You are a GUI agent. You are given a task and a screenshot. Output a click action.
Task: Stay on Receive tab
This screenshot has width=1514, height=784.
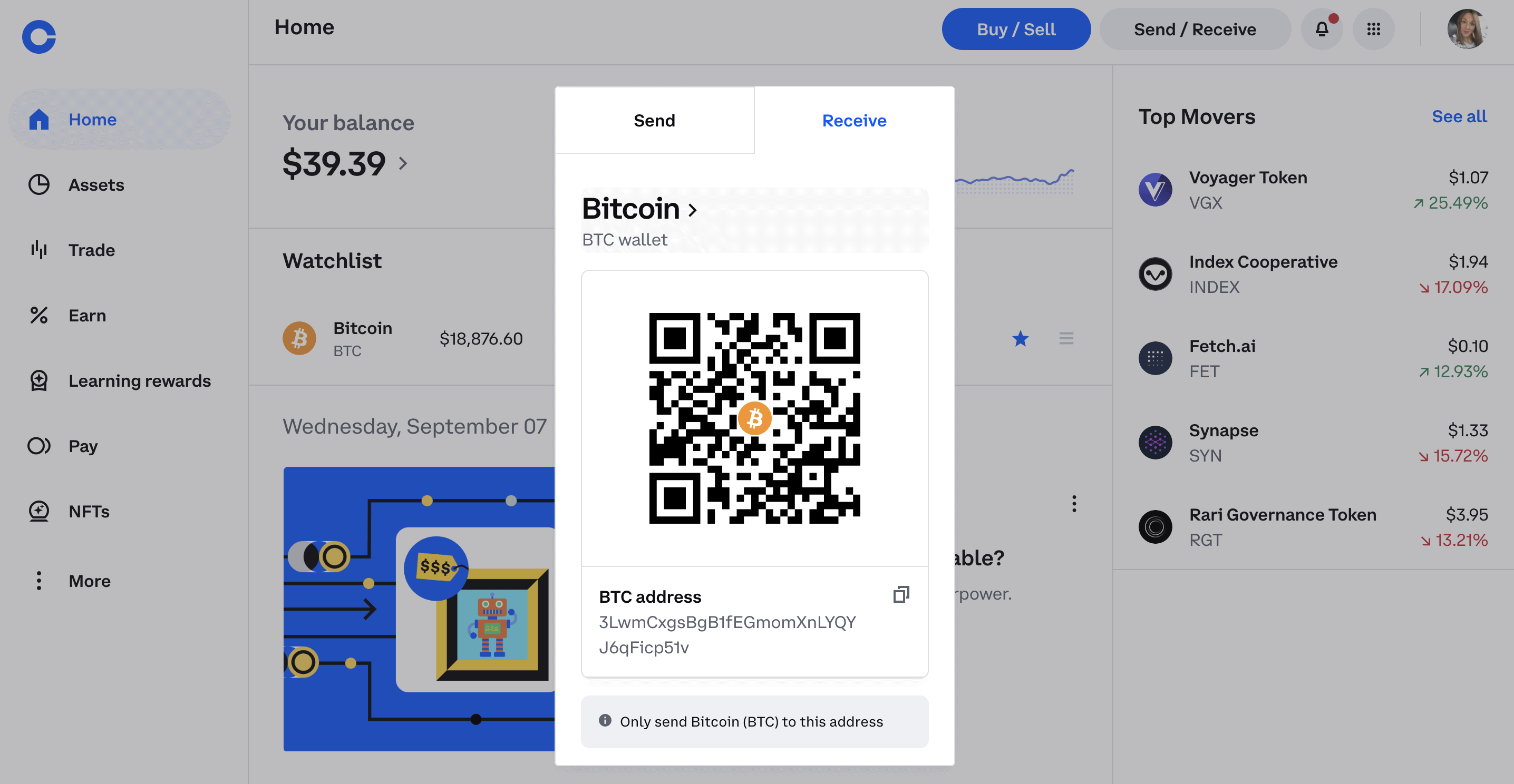click(x=854, y=120)
